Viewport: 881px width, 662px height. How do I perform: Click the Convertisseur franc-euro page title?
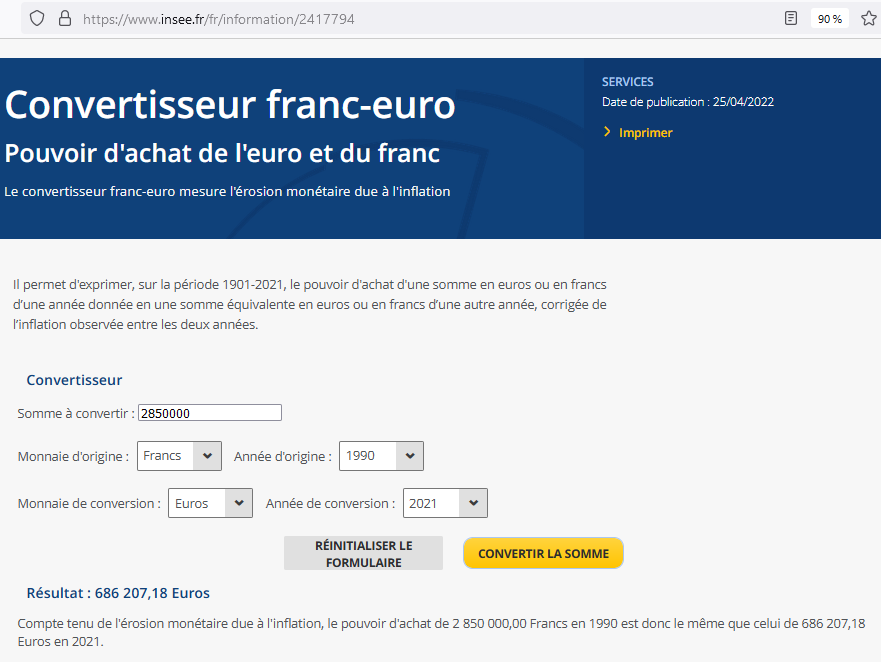pyautogui.click(x=230, y=104)
